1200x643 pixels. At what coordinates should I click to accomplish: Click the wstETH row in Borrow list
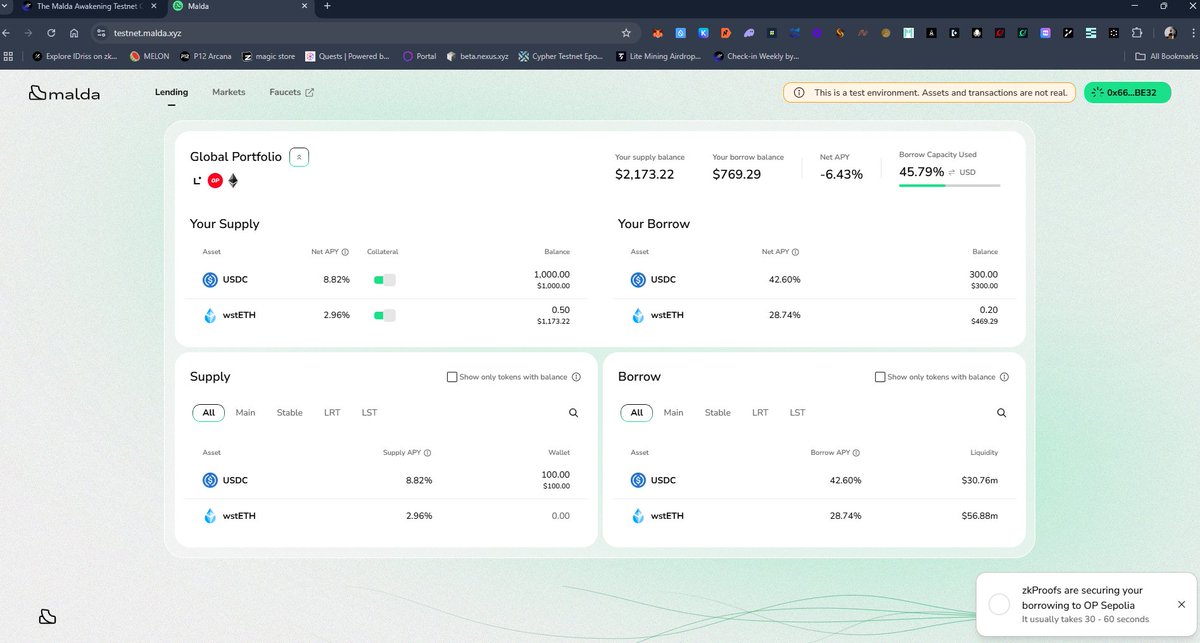click(814, 516)
